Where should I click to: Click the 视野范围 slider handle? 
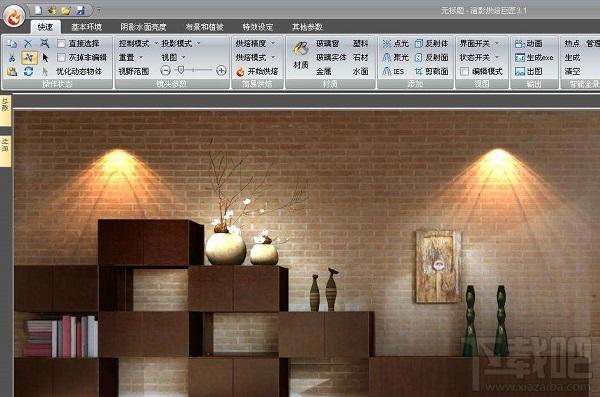click(x=181, y=70)
